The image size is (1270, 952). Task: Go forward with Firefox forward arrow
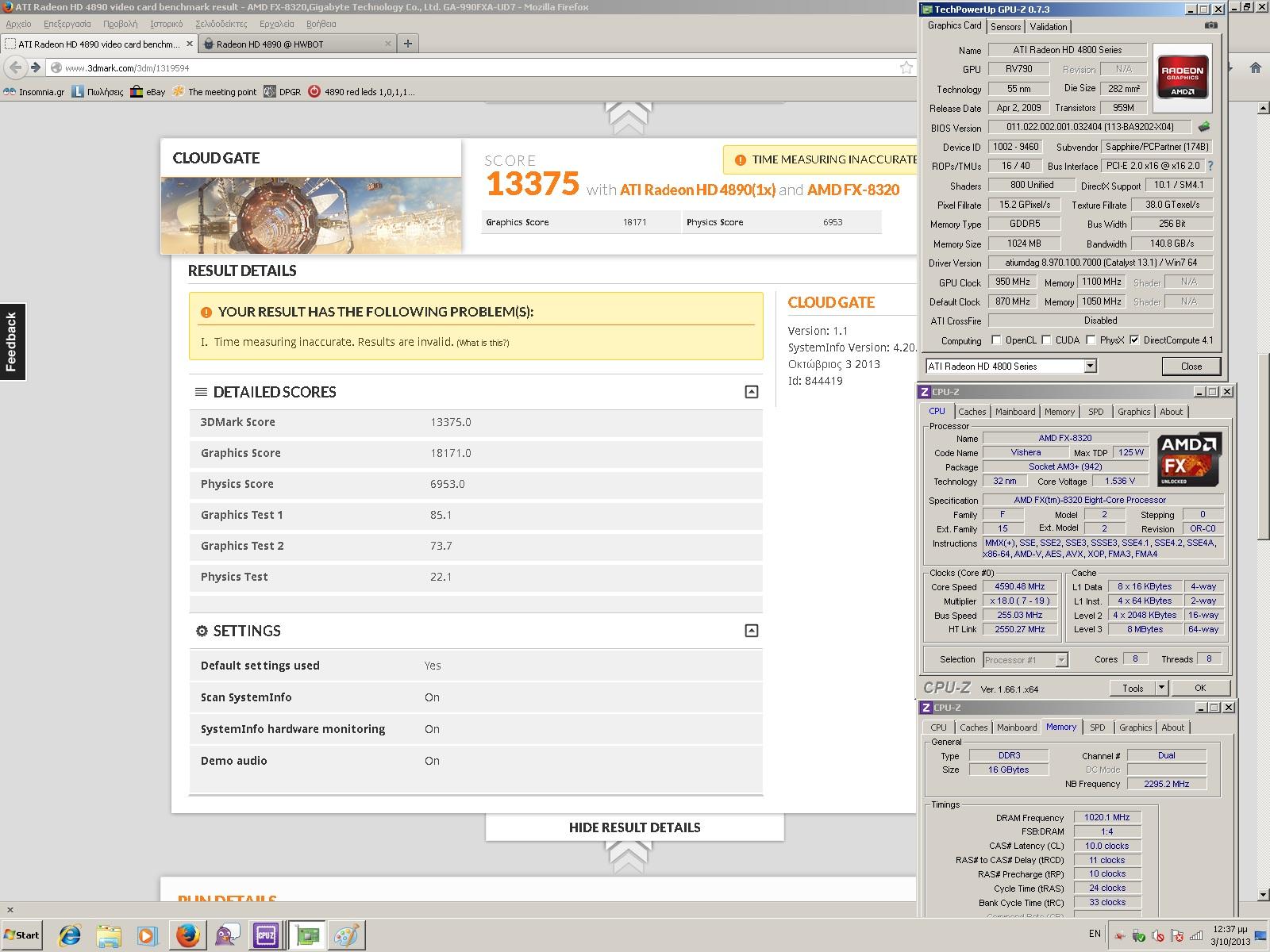point(35,67)
